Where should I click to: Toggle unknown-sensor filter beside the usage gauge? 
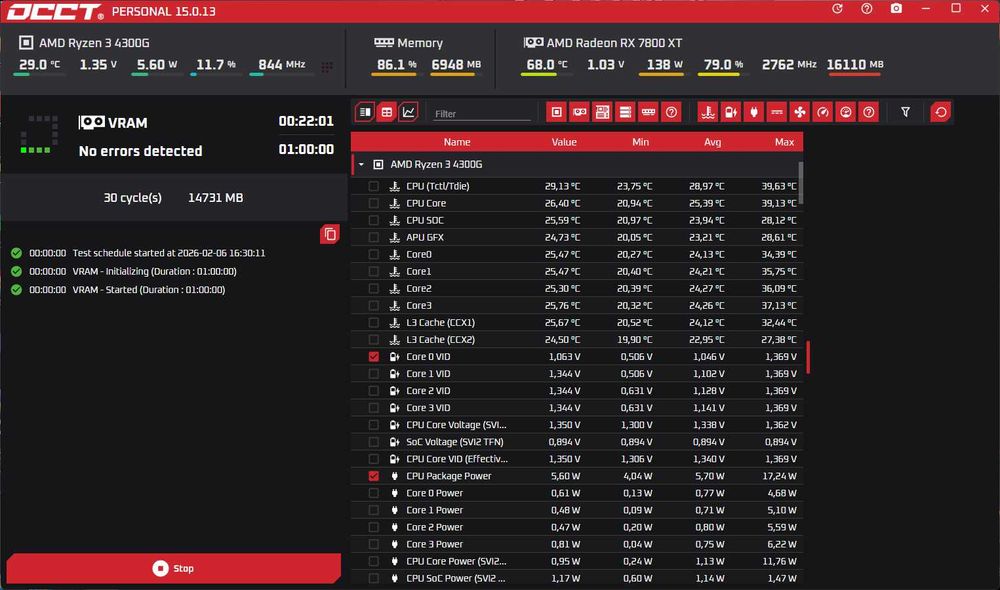pyautogui.click(x=869, y=112)
